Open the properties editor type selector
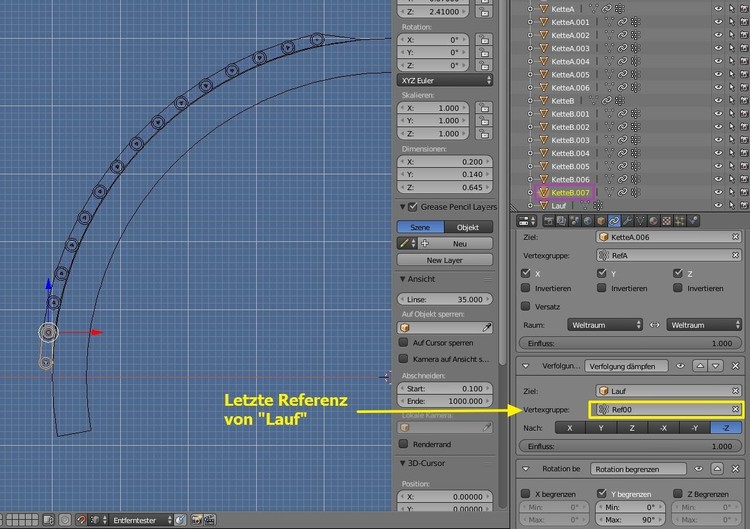Image resolution: width=750 pixels, height=529 pixels. coord(527,221)
